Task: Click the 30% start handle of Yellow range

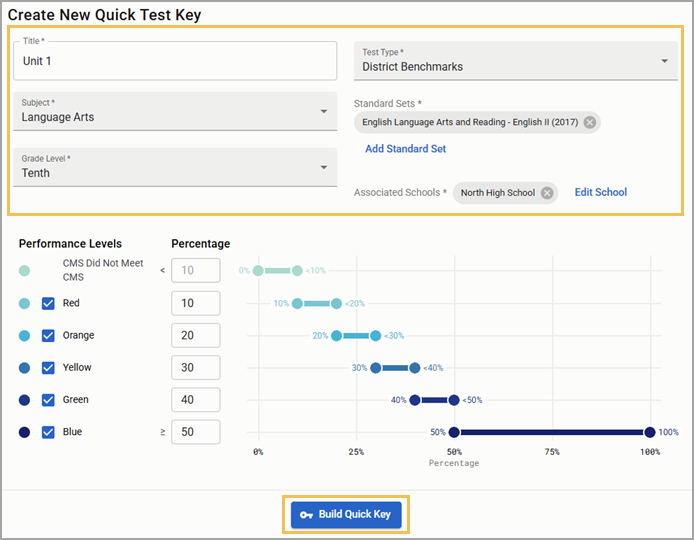Action: coord(375,368)
